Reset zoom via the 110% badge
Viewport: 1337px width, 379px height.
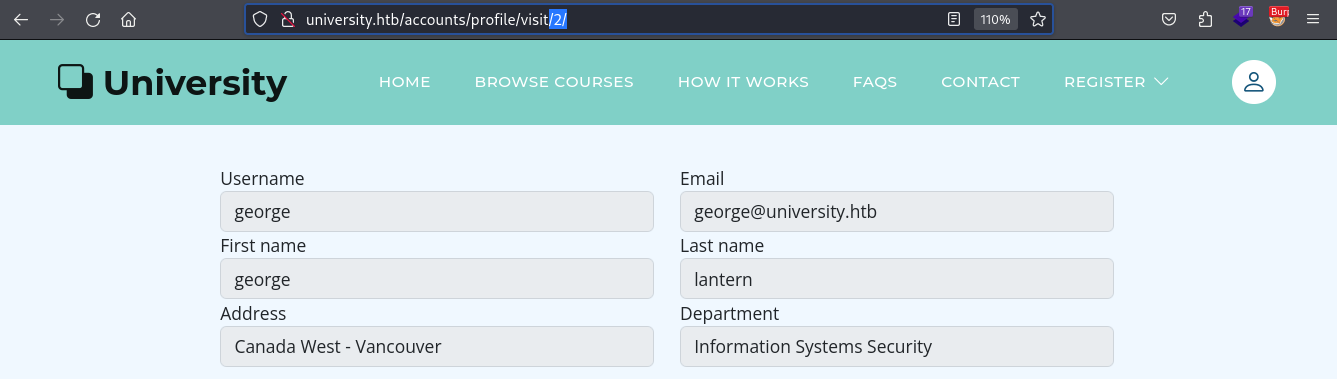click(995, 19)
